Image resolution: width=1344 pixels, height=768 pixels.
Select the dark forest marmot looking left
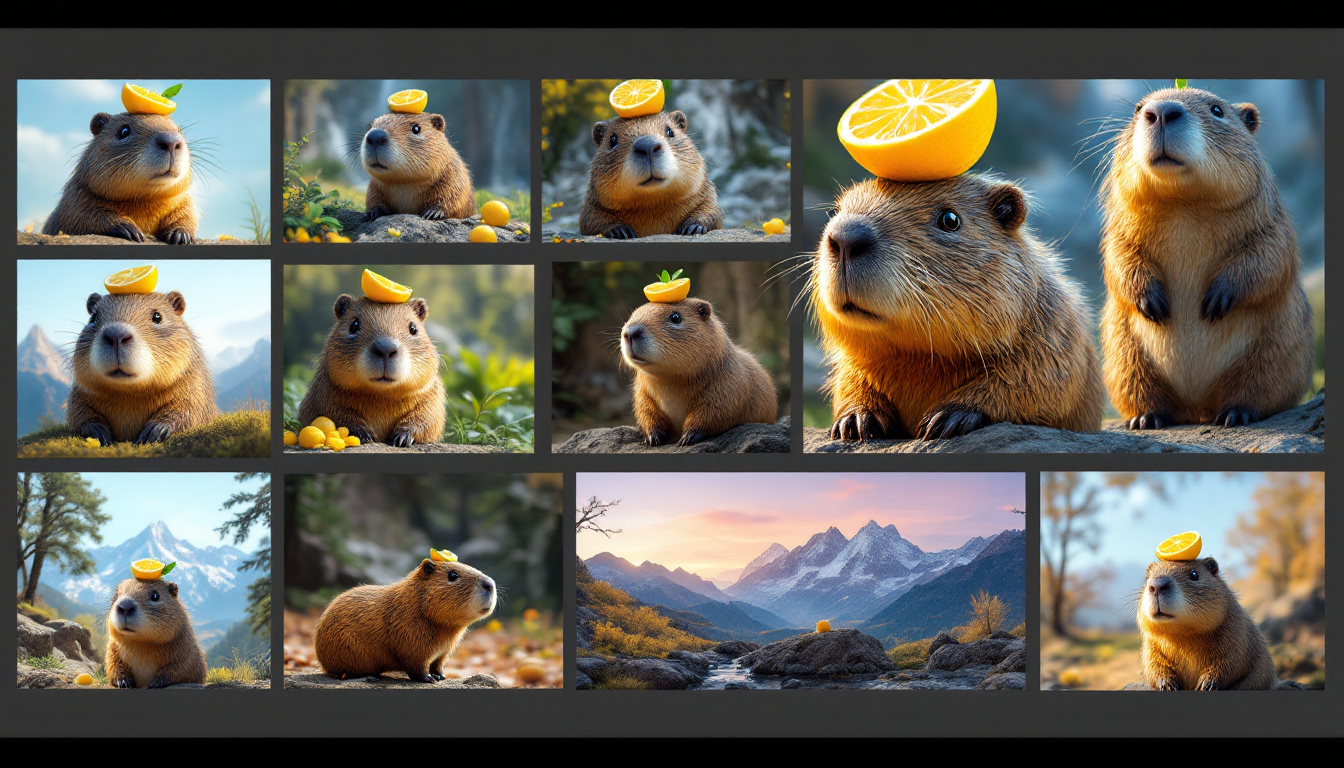670,358
